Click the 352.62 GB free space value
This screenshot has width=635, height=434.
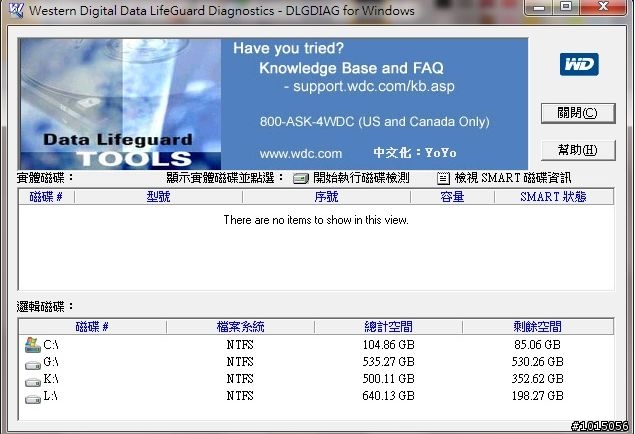[x=537, y=379]
